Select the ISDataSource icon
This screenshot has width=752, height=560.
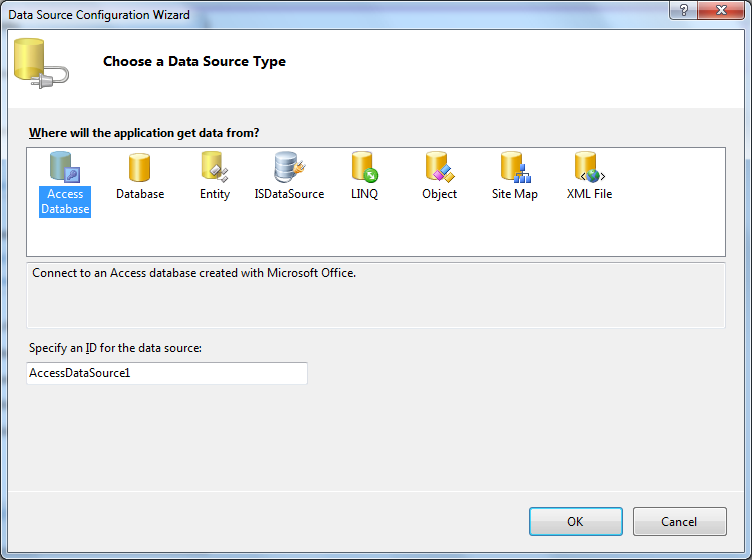pyautogui.click(x=289, y=168)
